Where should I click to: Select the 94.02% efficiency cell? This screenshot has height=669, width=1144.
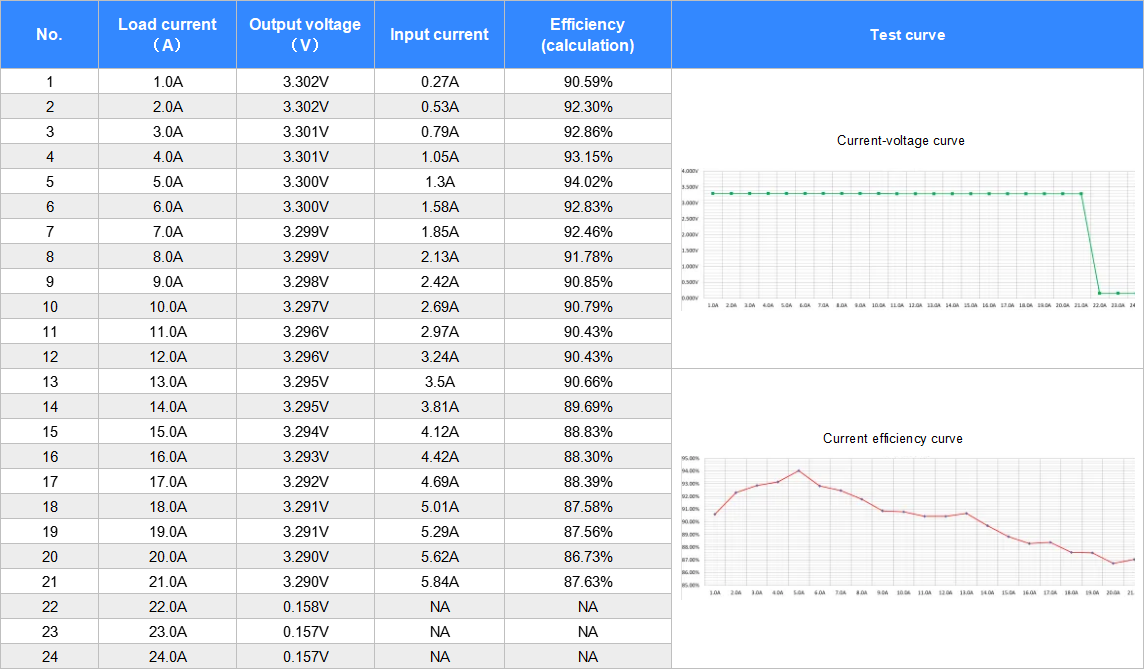point(587,182)
